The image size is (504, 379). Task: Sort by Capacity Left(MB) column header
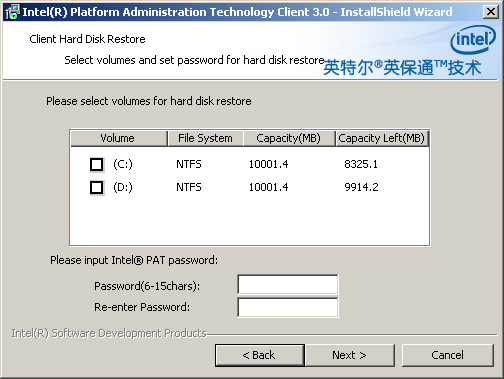click(x=382, y=138)
